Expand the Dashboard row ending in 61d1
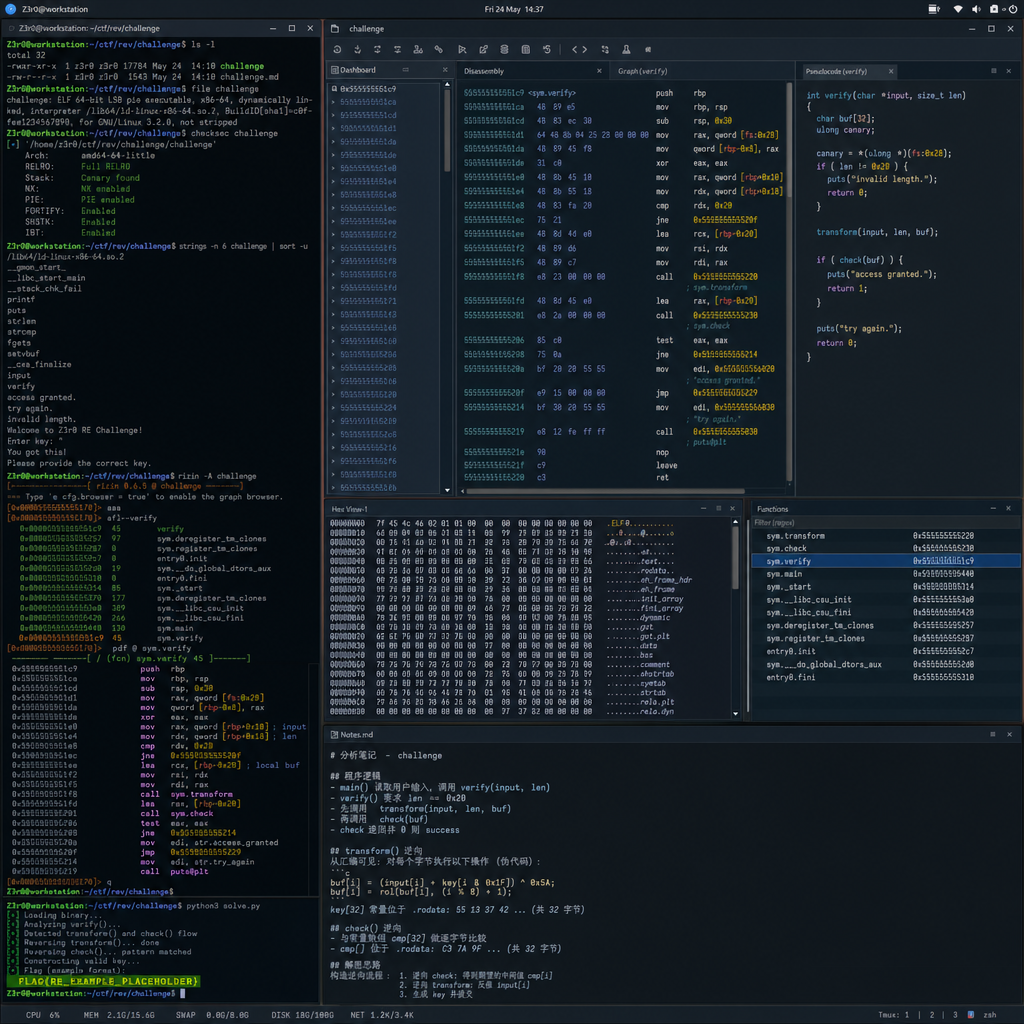1024x1024 pixels. click(333, 129)
